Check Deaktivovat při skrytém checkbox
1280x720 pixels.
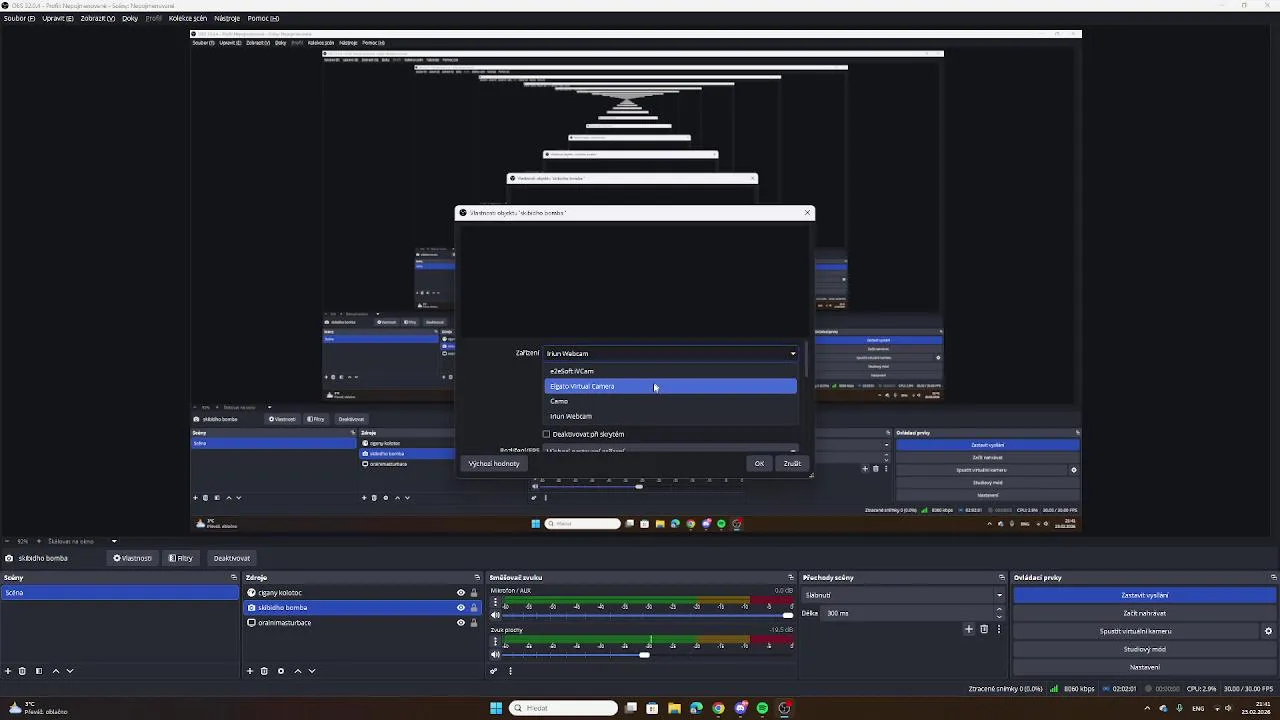click(x=547, y=434)
